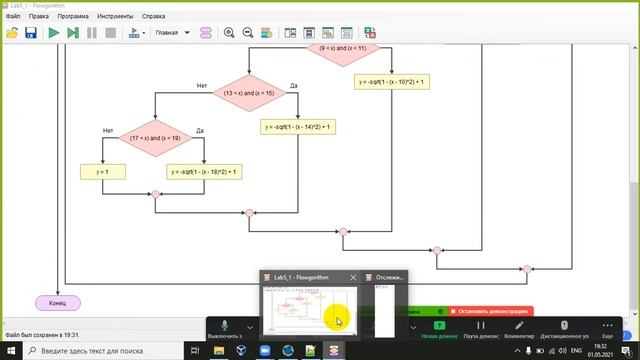Open the Программа menu
The image size is (640, 360).
tap(73, 16)
